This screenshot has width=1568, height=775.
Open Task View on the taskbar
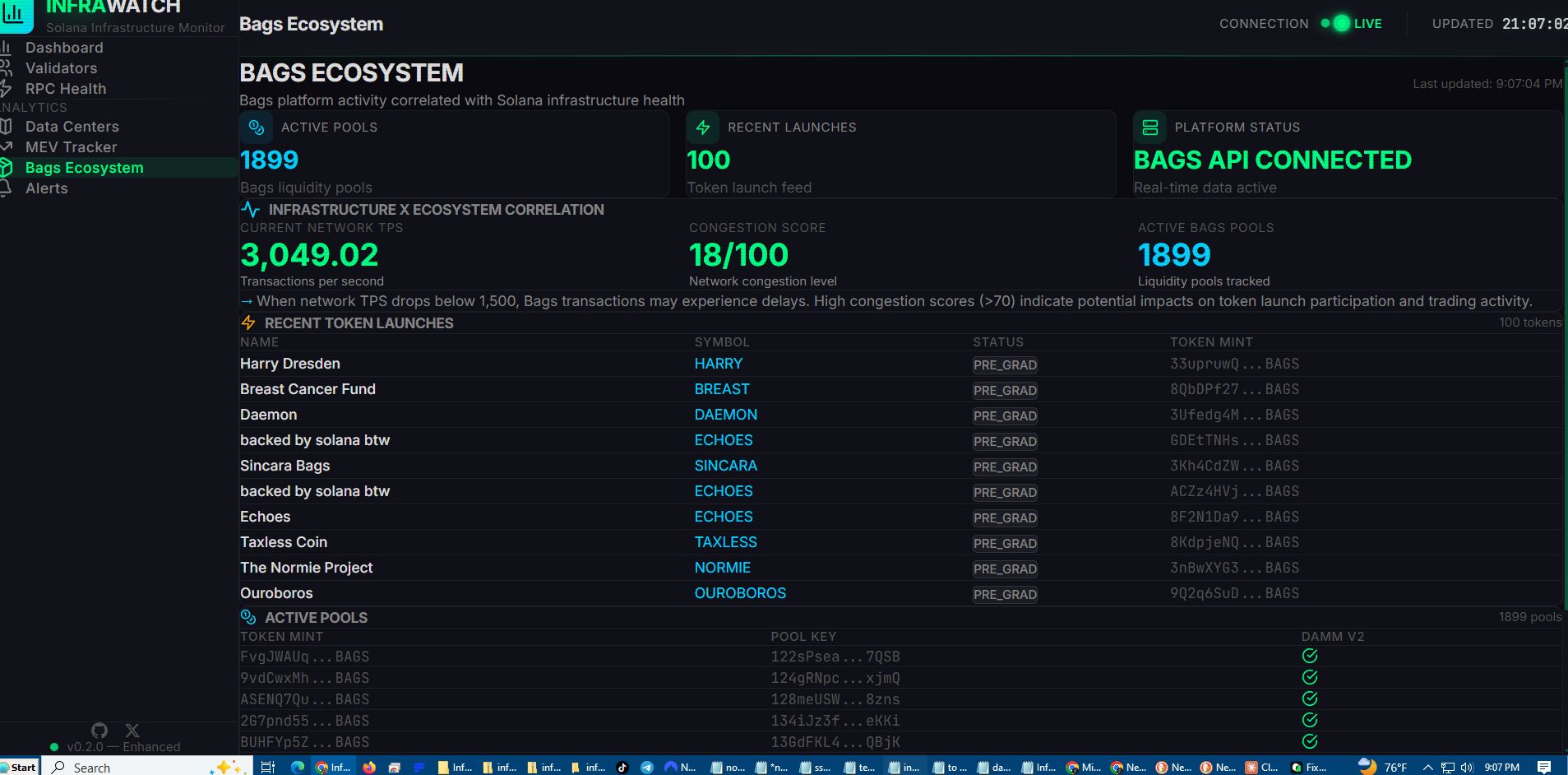(267, 767)
